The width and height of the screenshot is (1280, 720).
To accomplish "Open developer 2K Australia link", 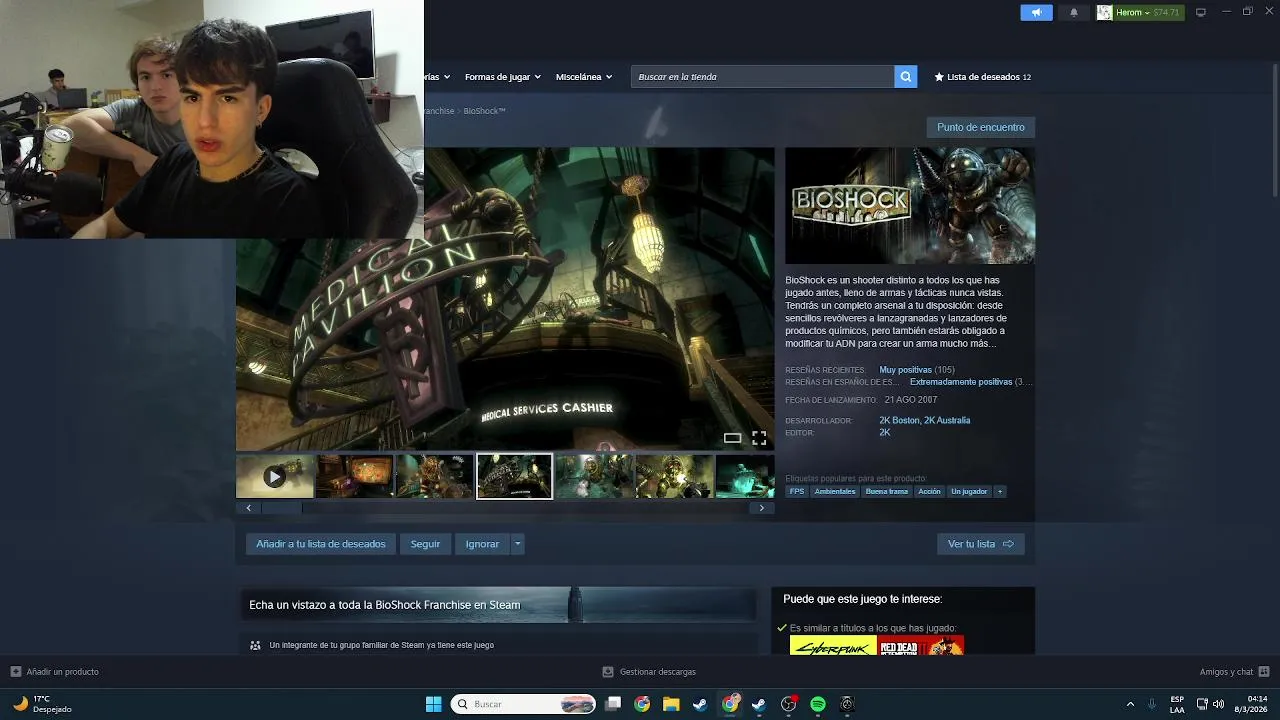I will click(x=947, y=420).
